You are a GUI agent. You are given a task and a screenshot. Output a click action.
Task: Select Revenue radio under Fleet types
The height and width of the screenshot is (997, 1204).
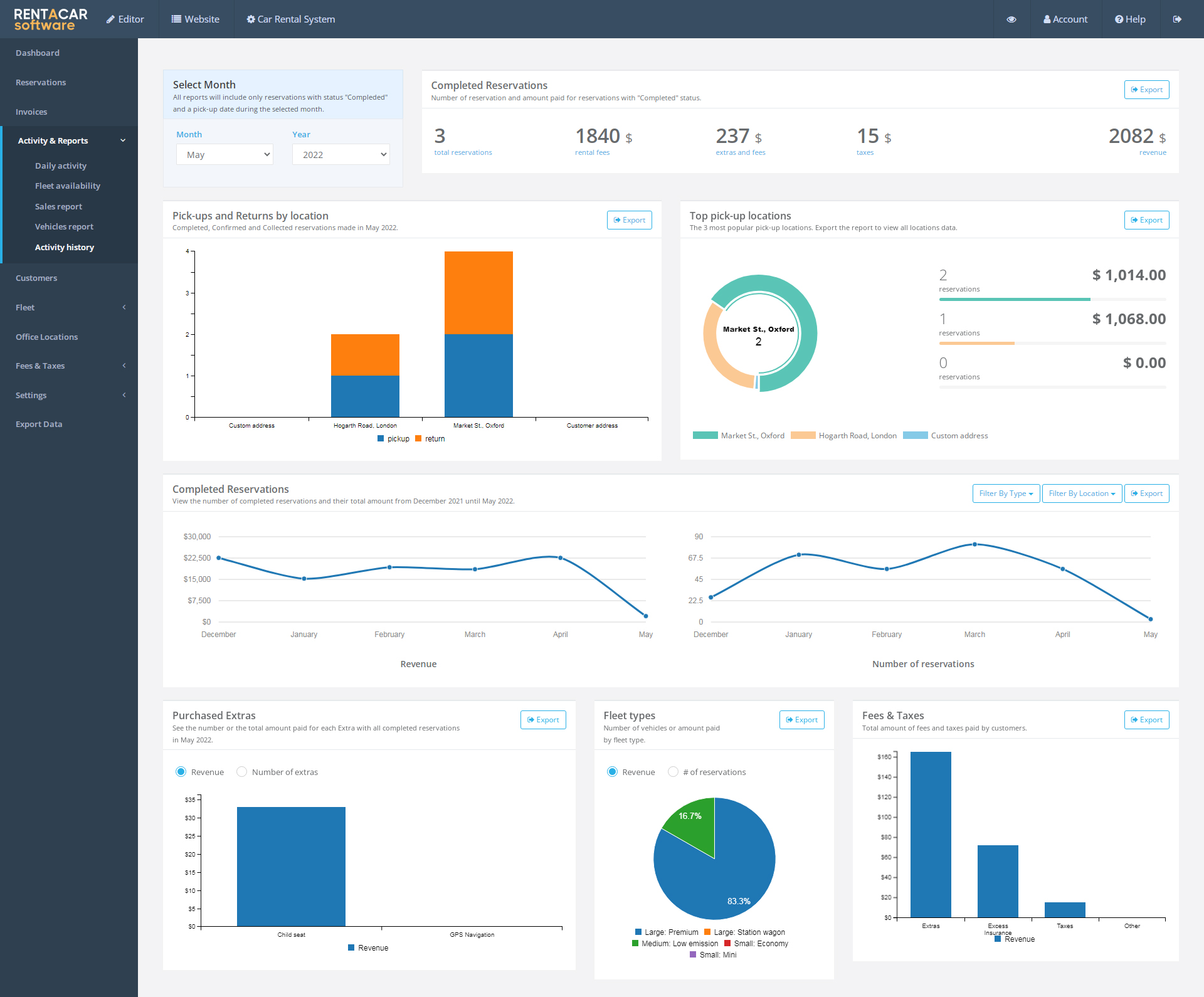[612, 772]
